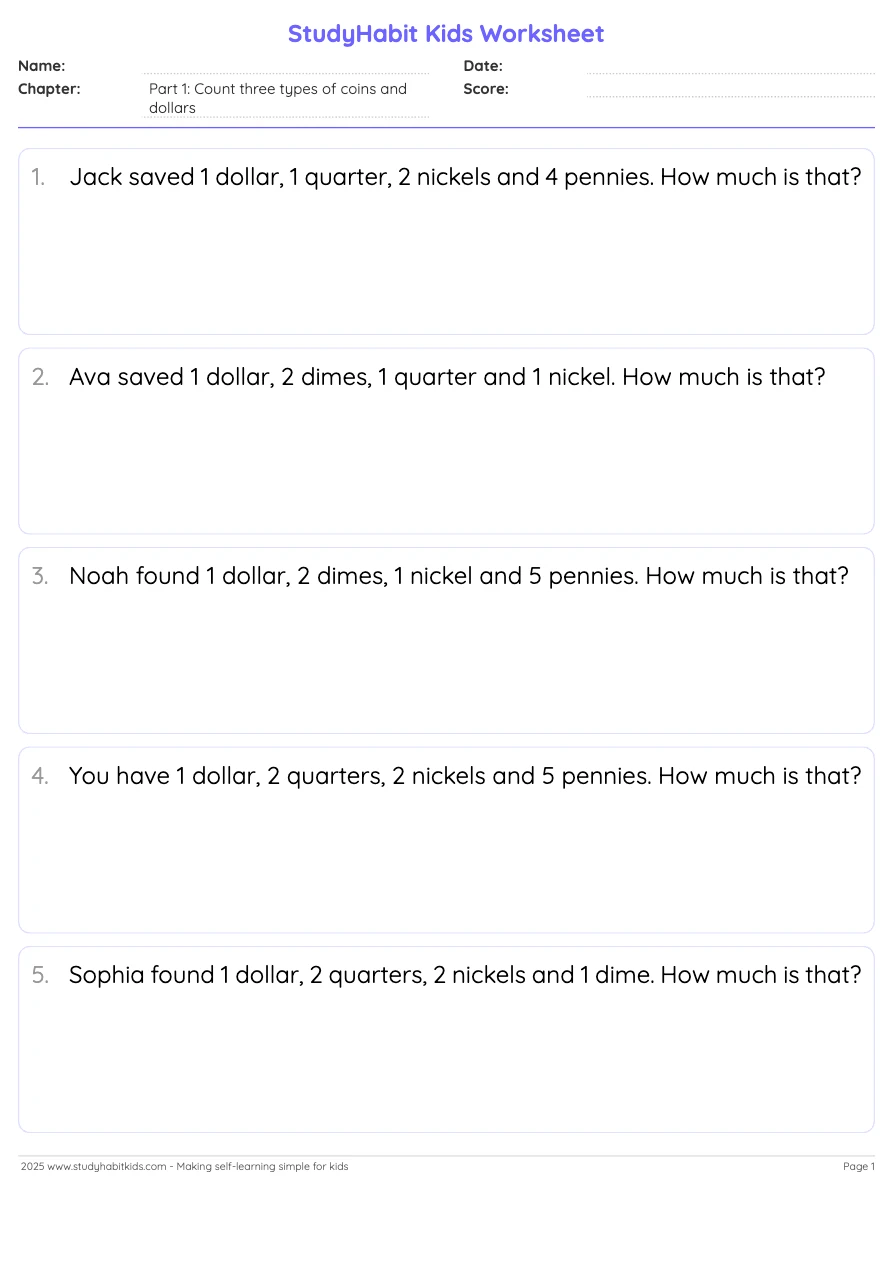Click question 2 about Ava's savings
Viewport: 892px width, 1262px height.
click(x=447, y=378)
